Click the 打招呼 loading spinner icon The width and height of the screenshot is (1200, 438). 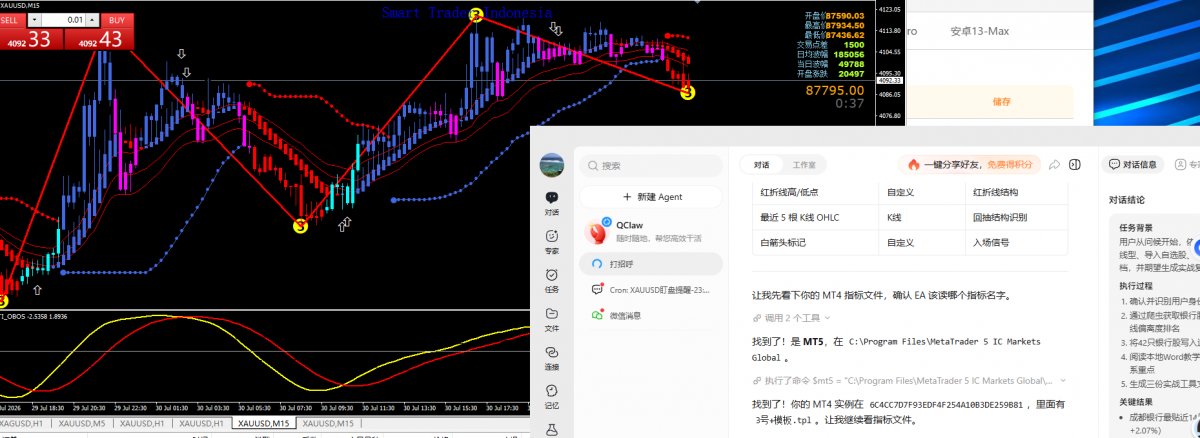[596, 264]
